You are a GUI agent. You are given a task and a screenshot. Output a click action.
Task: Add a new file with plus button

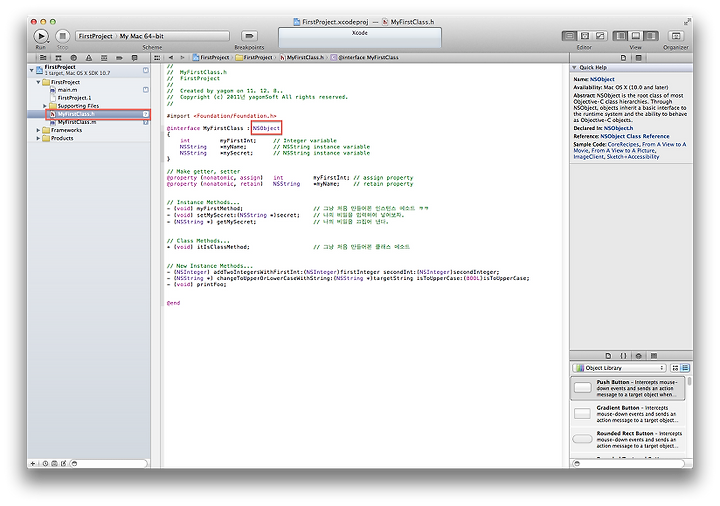(33, 464)
